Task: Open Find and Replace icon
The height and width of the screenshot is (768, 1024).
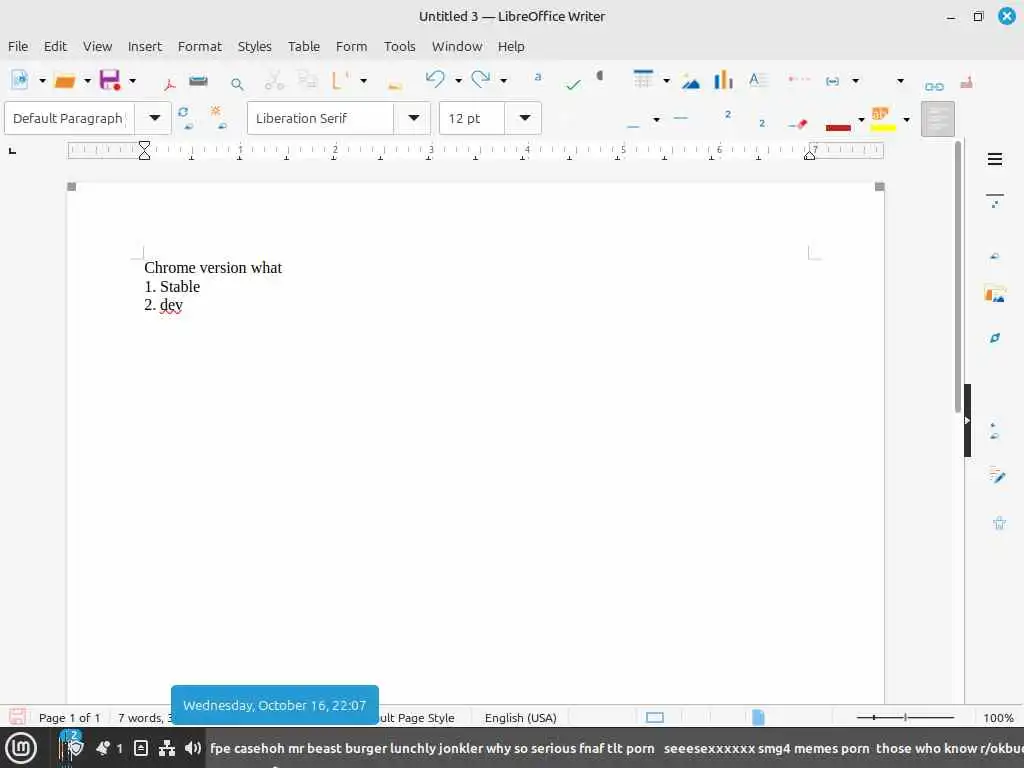Action: pyautogui.click(x=537, y=76)
